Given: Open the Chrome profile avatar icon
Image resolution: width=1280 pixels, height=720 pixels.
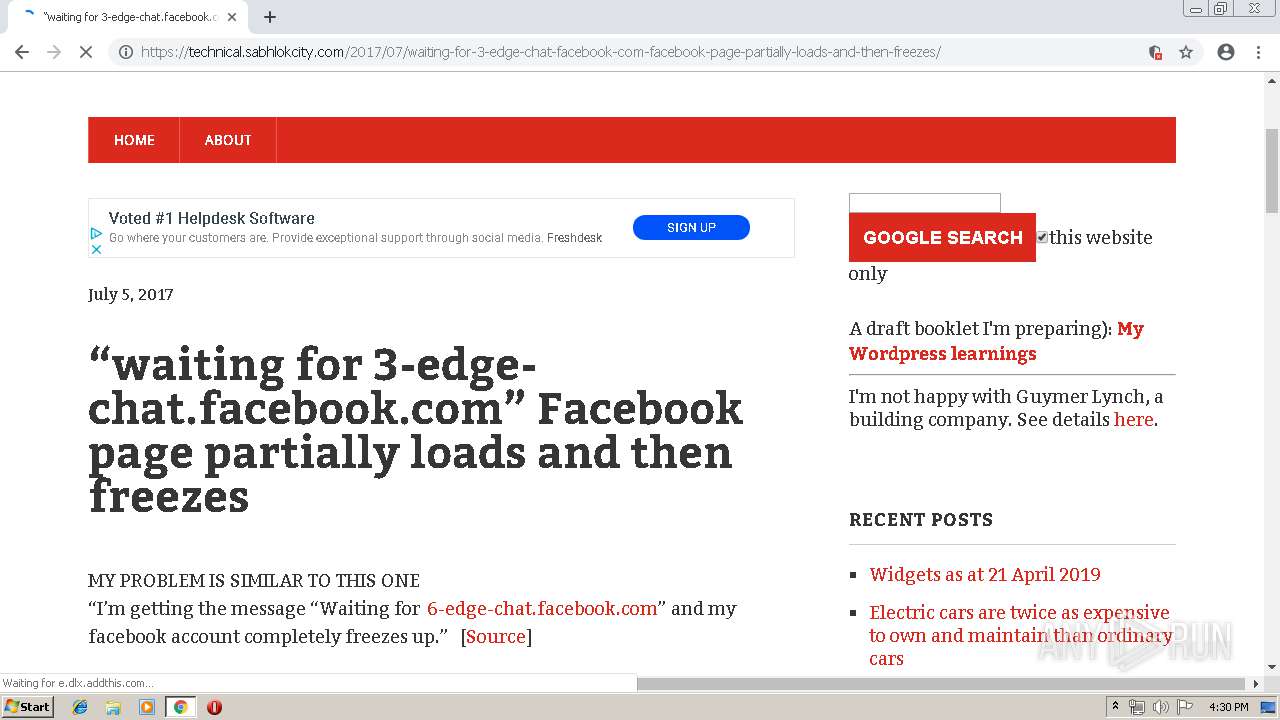Looking at the screenshot, I should click(x=1226, y=52).
